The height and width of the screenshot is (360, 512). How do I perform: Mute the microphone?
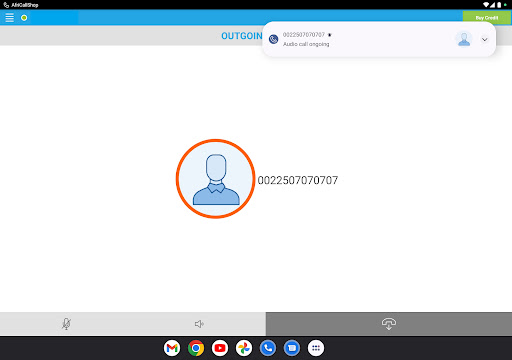pyautogui.click(x=66, y=324)
